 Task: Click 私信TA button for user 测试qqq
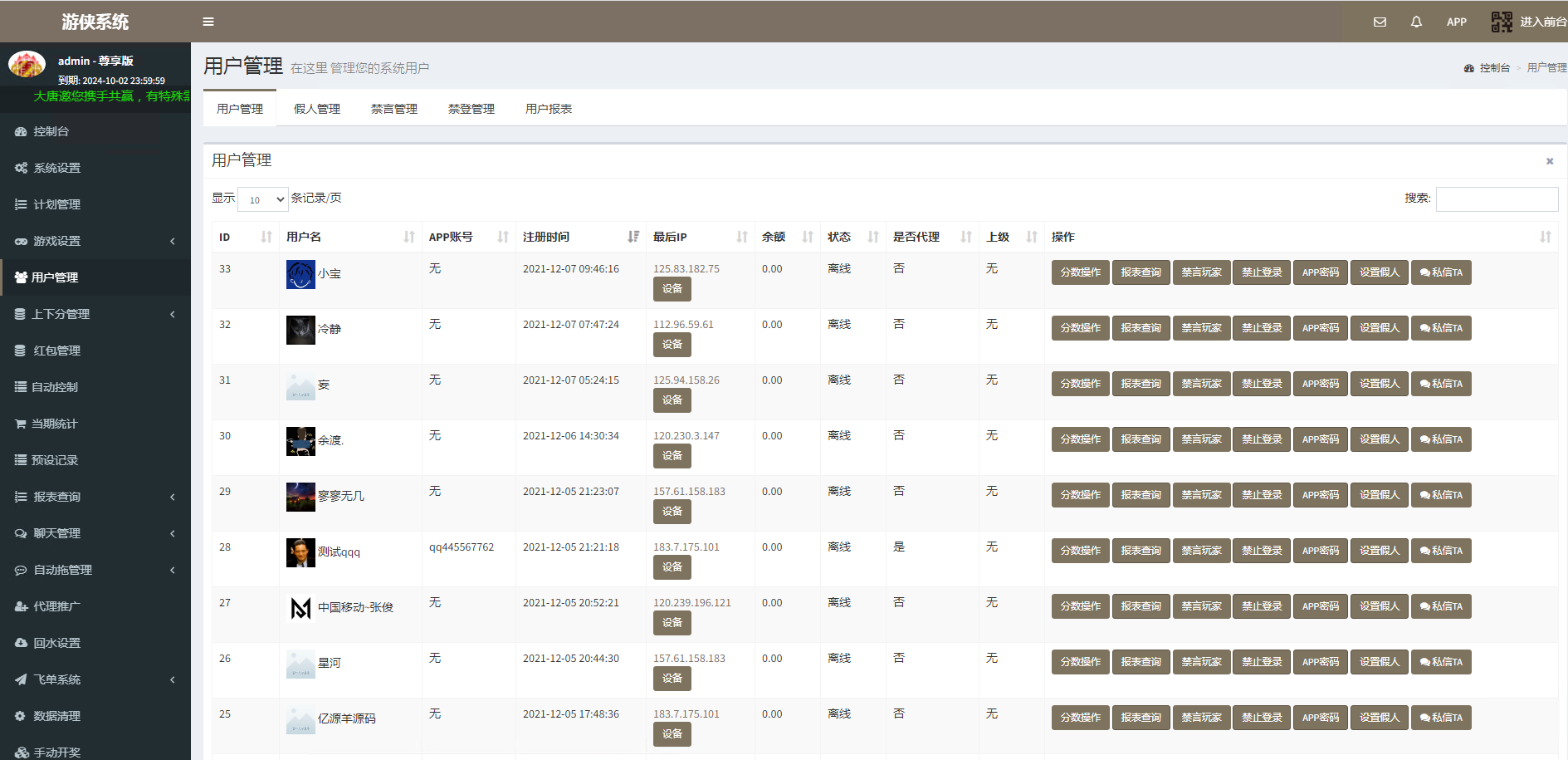click(1441, 551)
